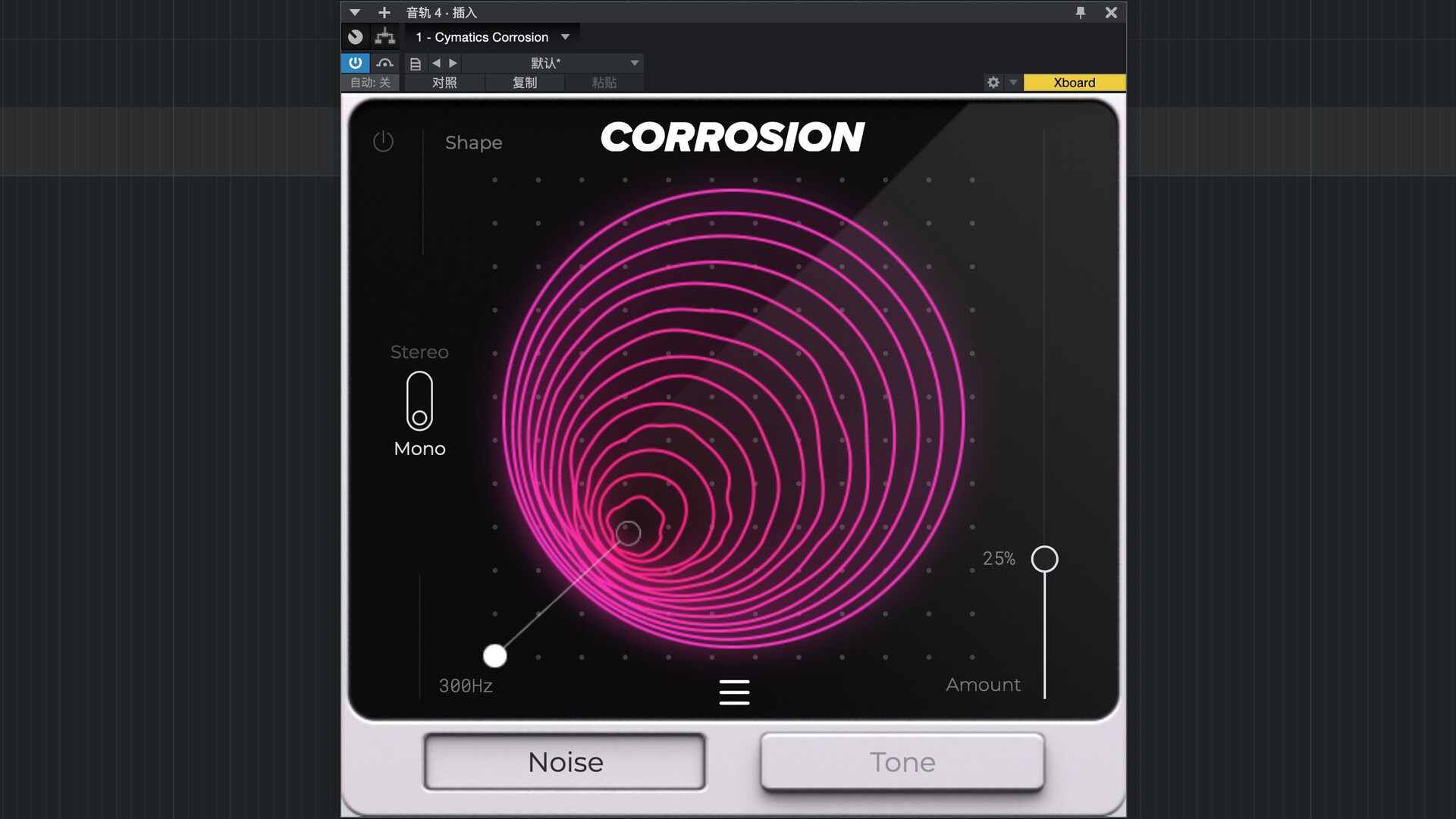
Task: Click the 粘贴 paste button
Action: tap(604, 83)
